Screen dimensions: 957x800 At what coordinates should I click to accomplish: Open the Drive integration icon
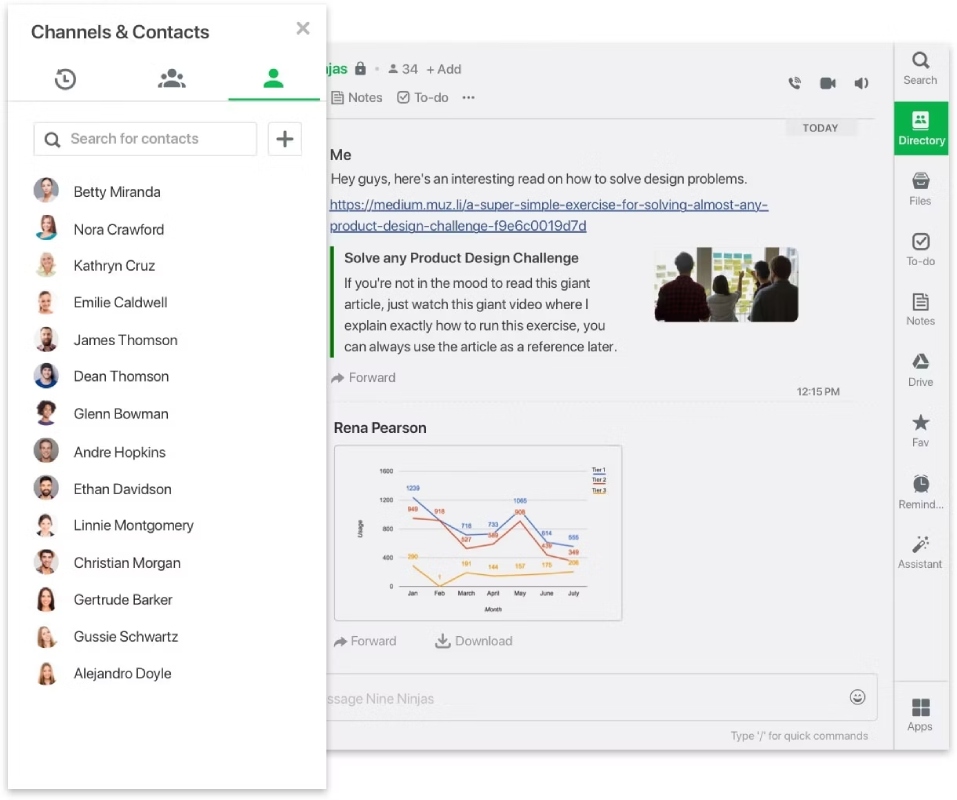pos(920,370)
